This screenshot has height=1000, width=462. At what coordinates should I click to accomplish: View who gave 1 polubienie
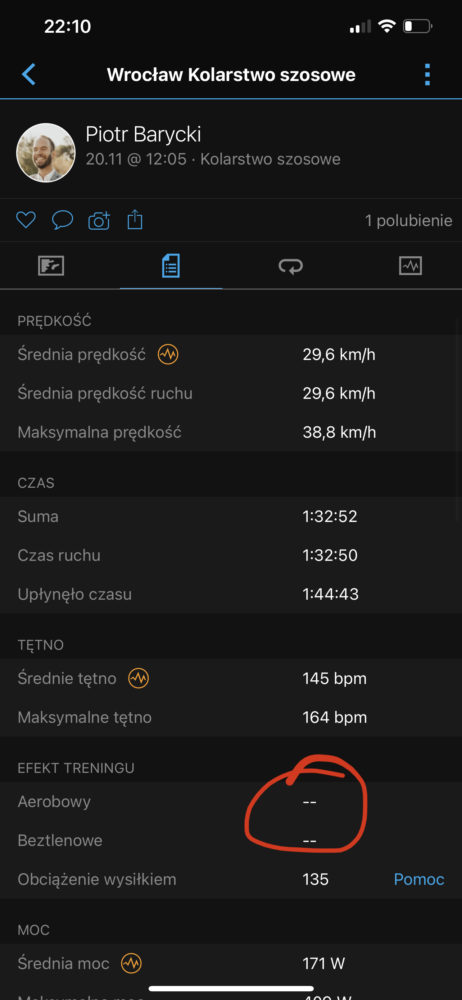pyautogui.click(x=408, y=221)
